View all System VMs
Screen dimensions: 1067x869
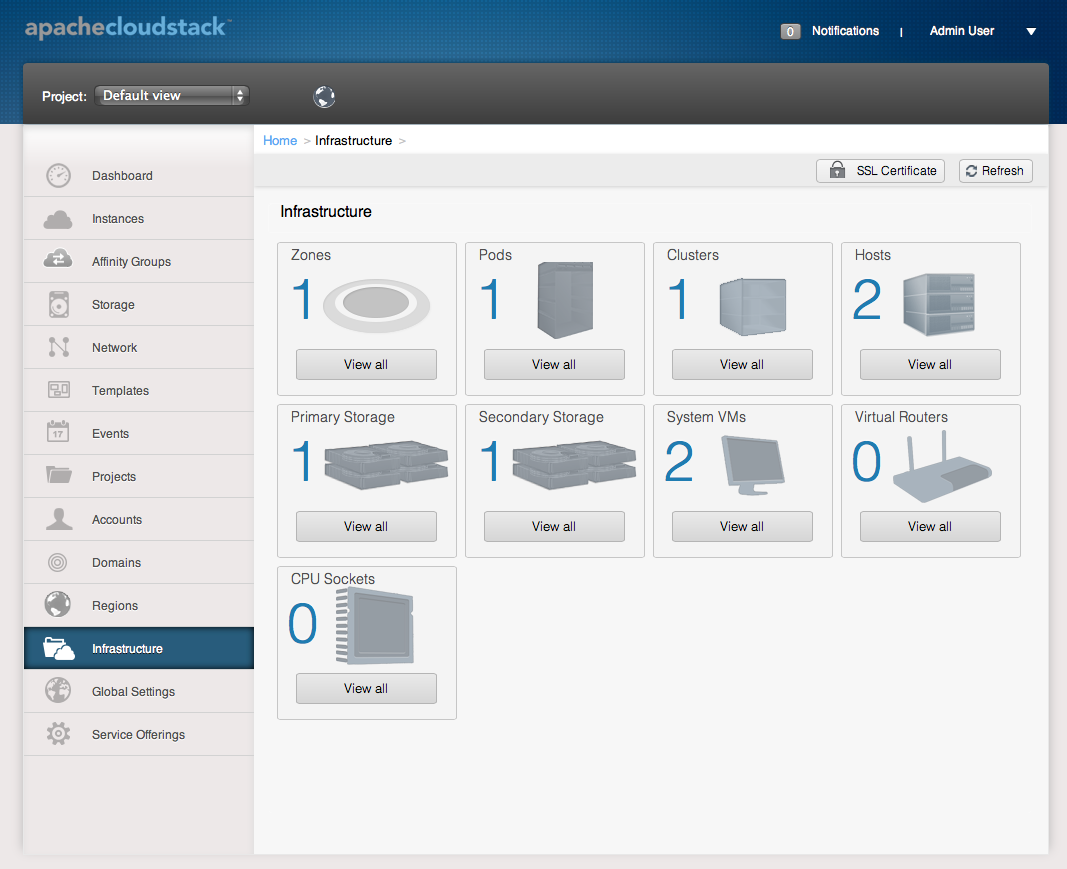click(742, 526)
